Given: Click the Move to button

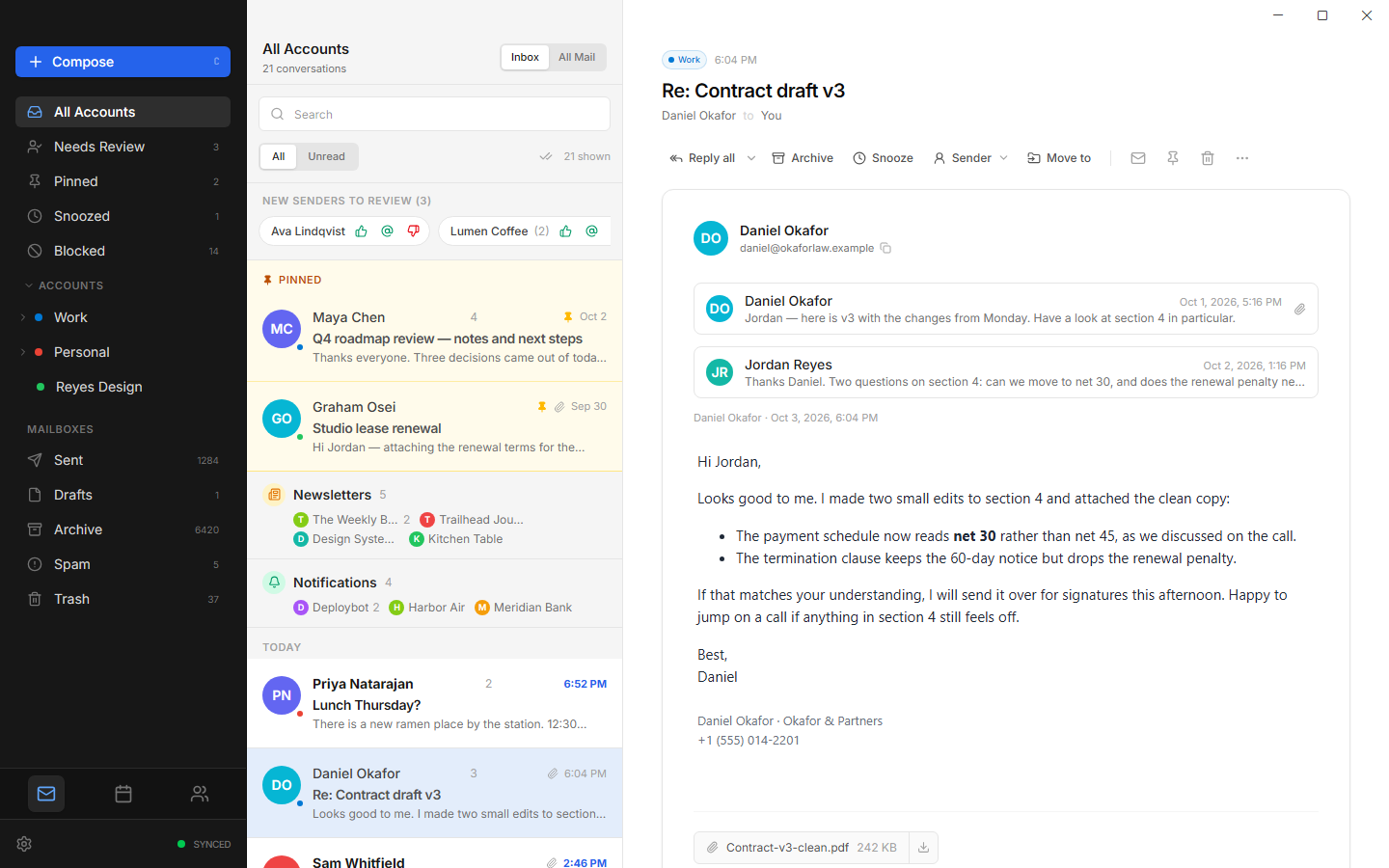Looking at the screenshot, I should click(1059, 158).
